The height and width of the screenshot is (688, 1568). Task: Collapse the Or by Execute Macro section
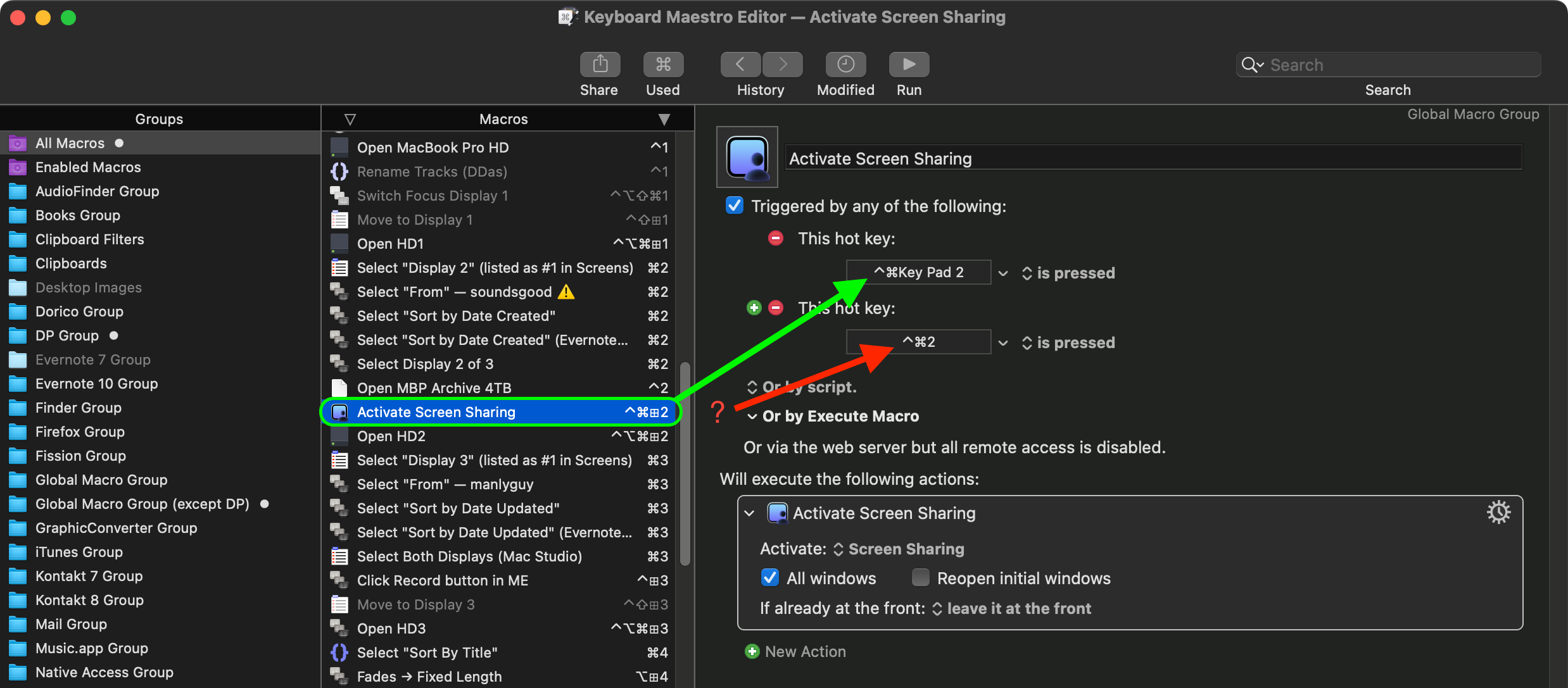752,416
